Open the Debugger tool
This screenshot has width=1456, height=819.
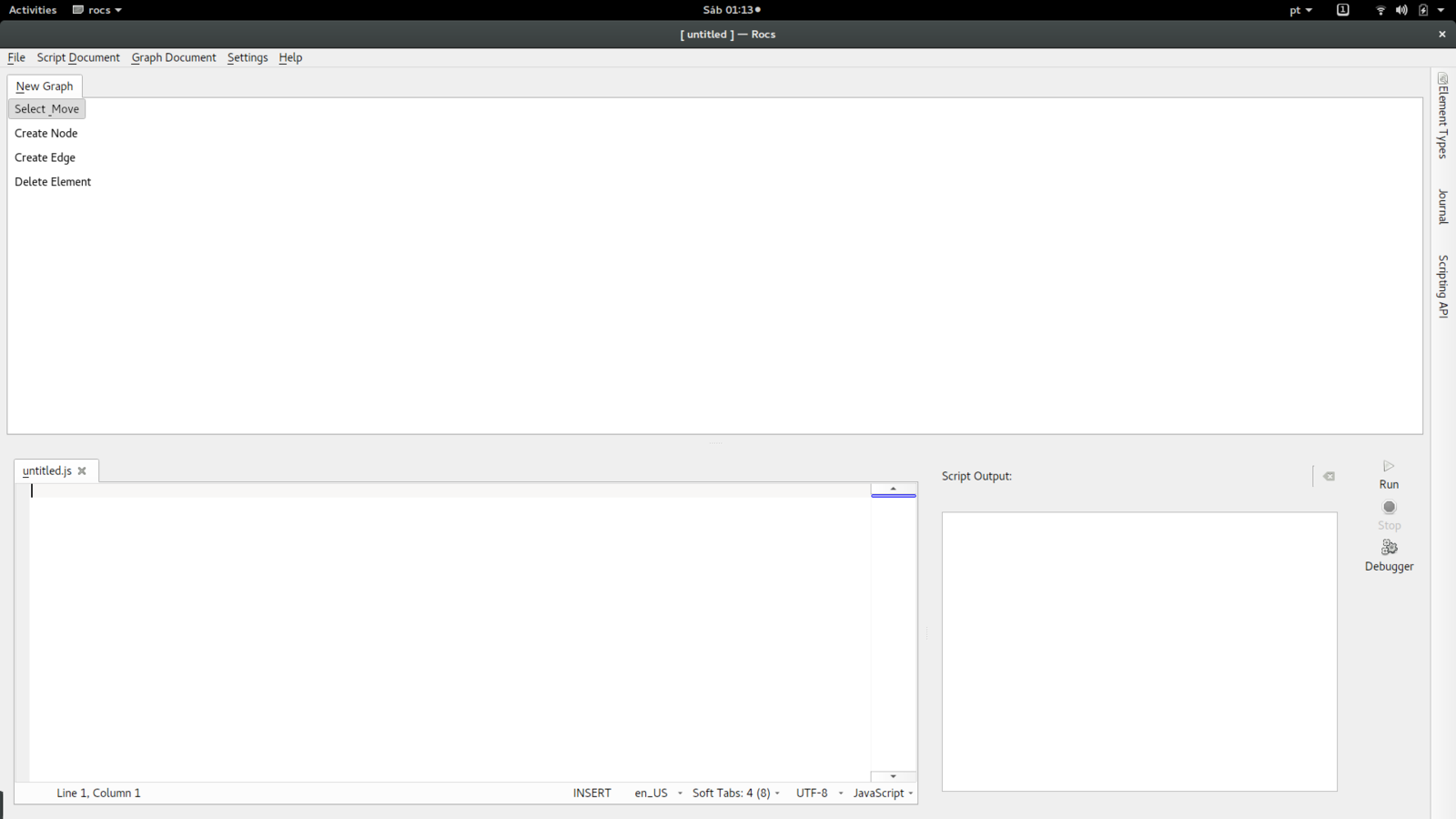[x=1389, y=548]
